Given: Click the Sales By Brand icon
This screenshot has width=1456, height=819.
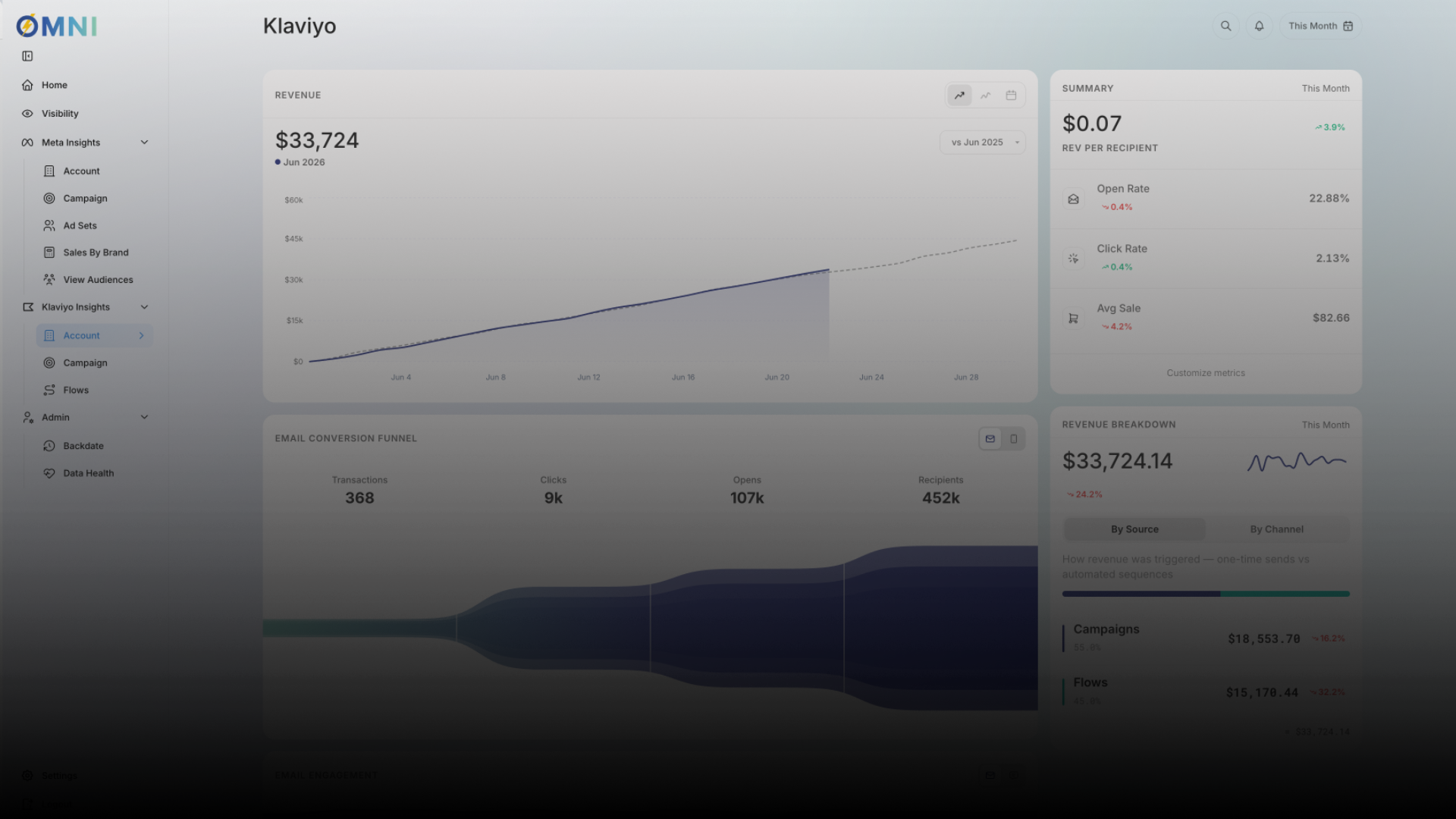Looking at the screenshot, I should 49,253.
